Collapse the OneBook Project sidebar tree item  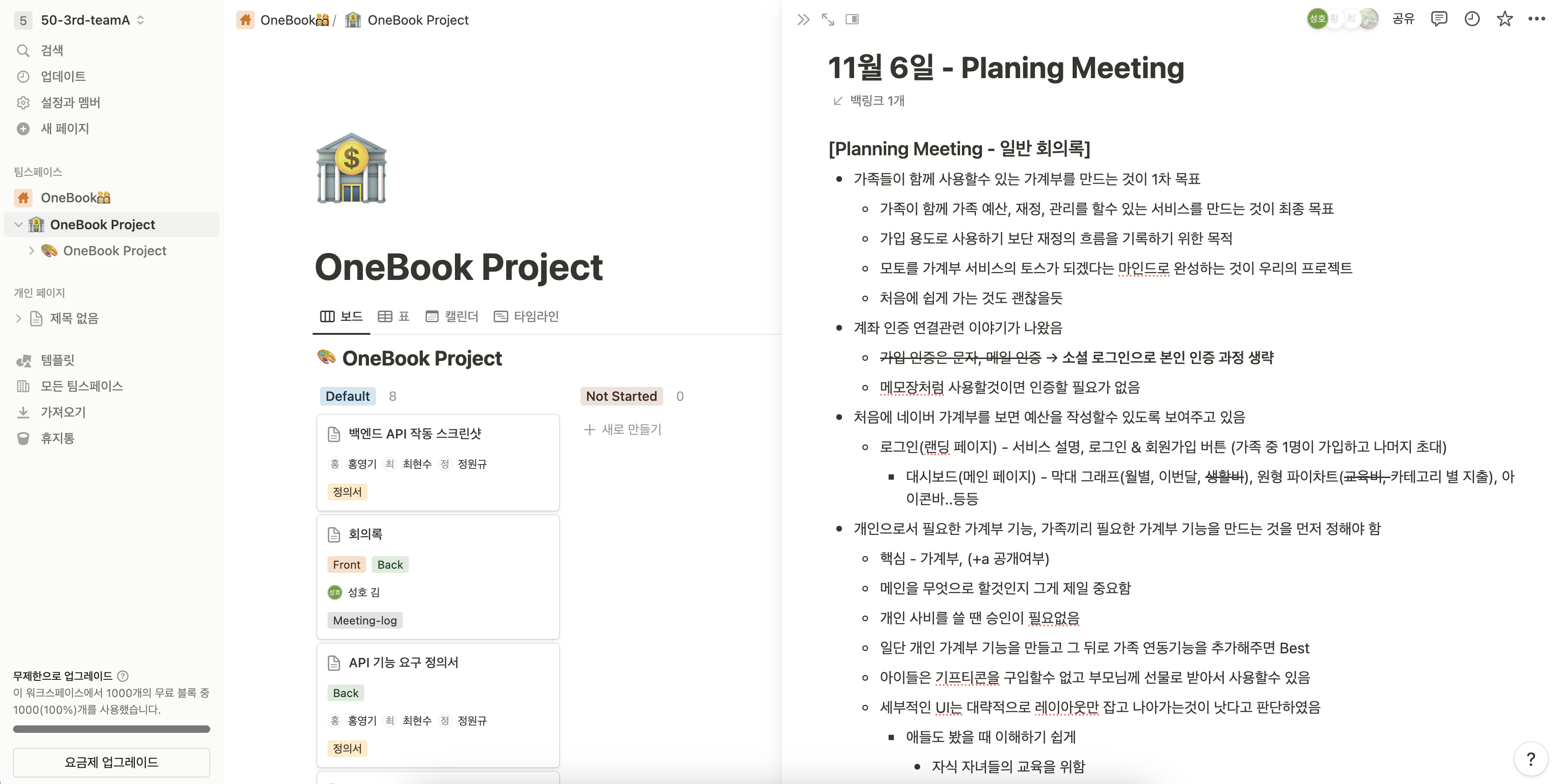click(18, 225)
